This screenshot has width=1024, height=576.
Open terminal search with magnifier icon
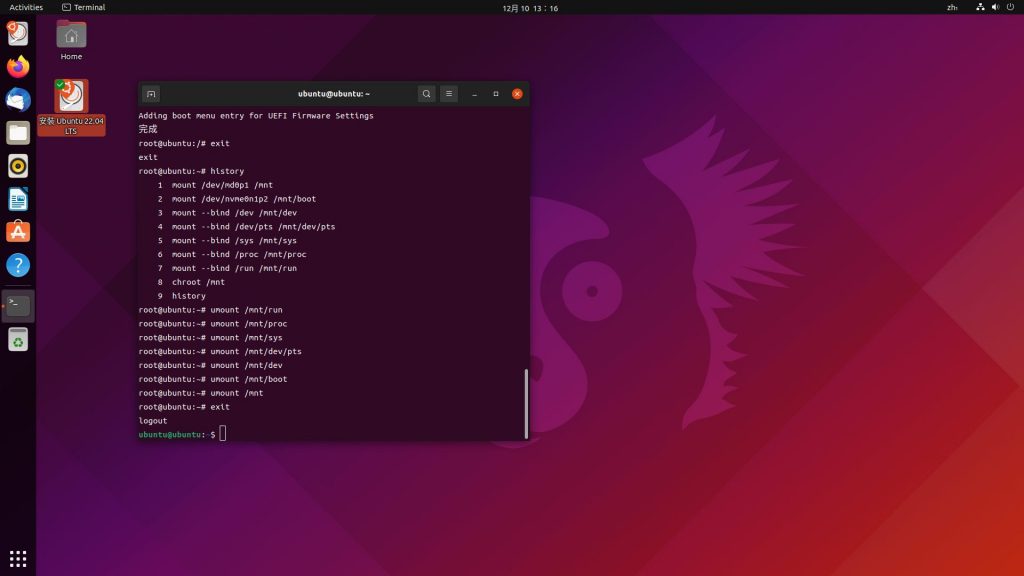(x=426, y=94)
